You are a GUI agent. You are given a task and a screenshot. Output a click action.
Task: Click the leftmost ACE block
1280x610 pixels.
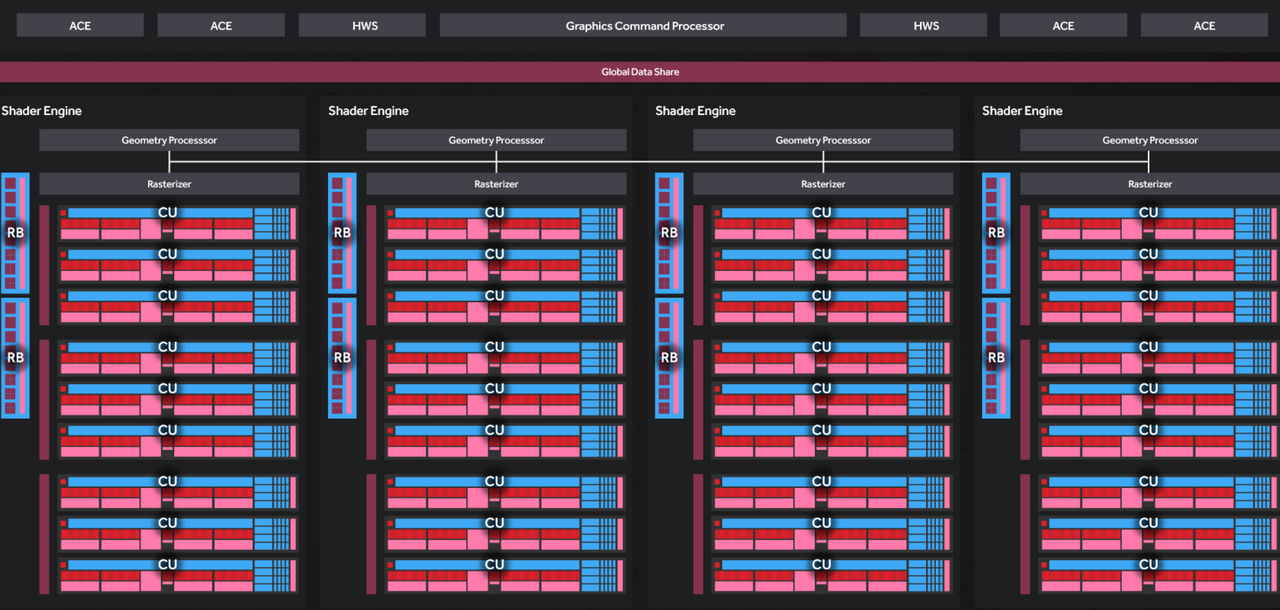[80, 25]
